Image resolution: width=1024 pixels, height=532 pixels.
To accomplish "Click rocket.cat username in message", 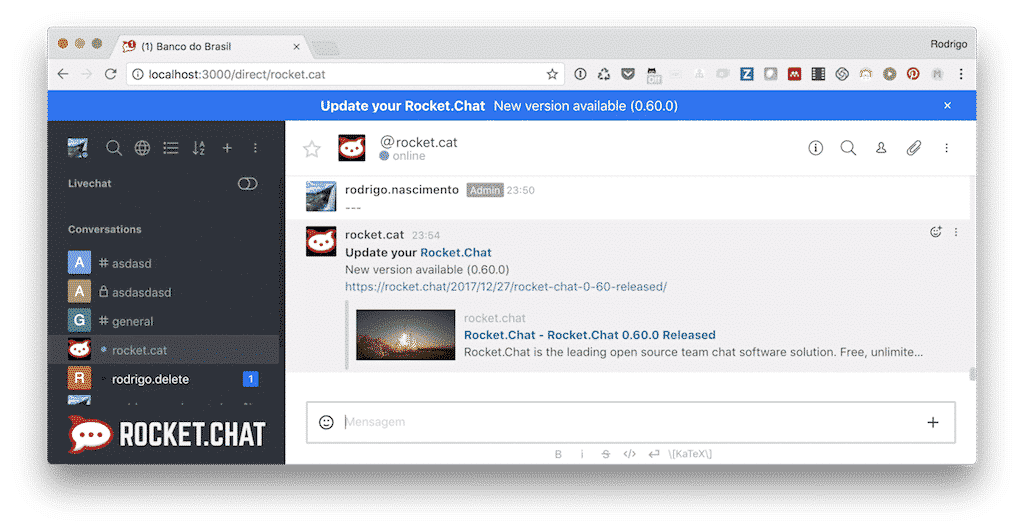I will 374,234.
